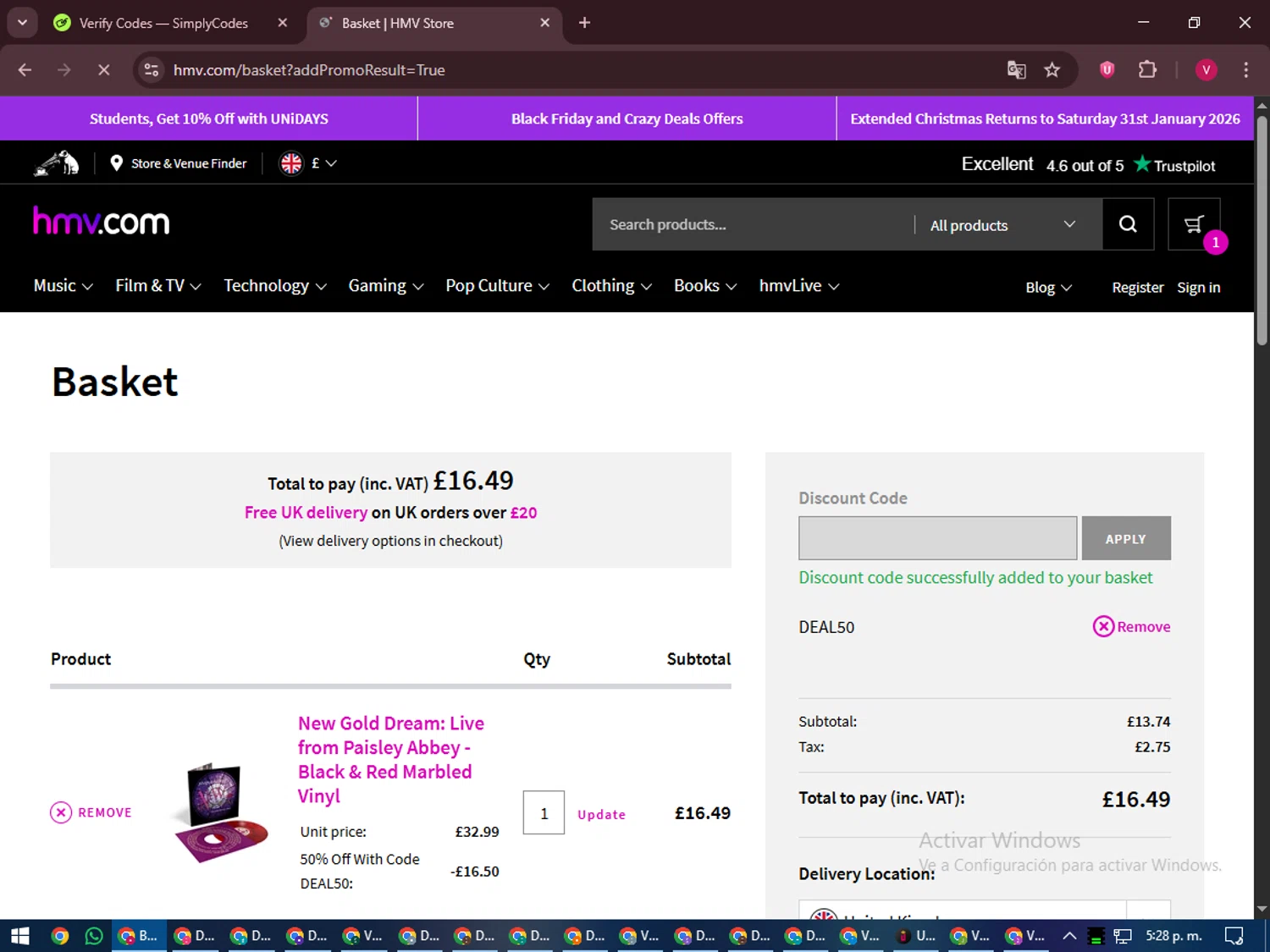Viewport: 1270px width, 952px height.
Task: Open Store & Venue Finder location pin
Action: point(117,163)
